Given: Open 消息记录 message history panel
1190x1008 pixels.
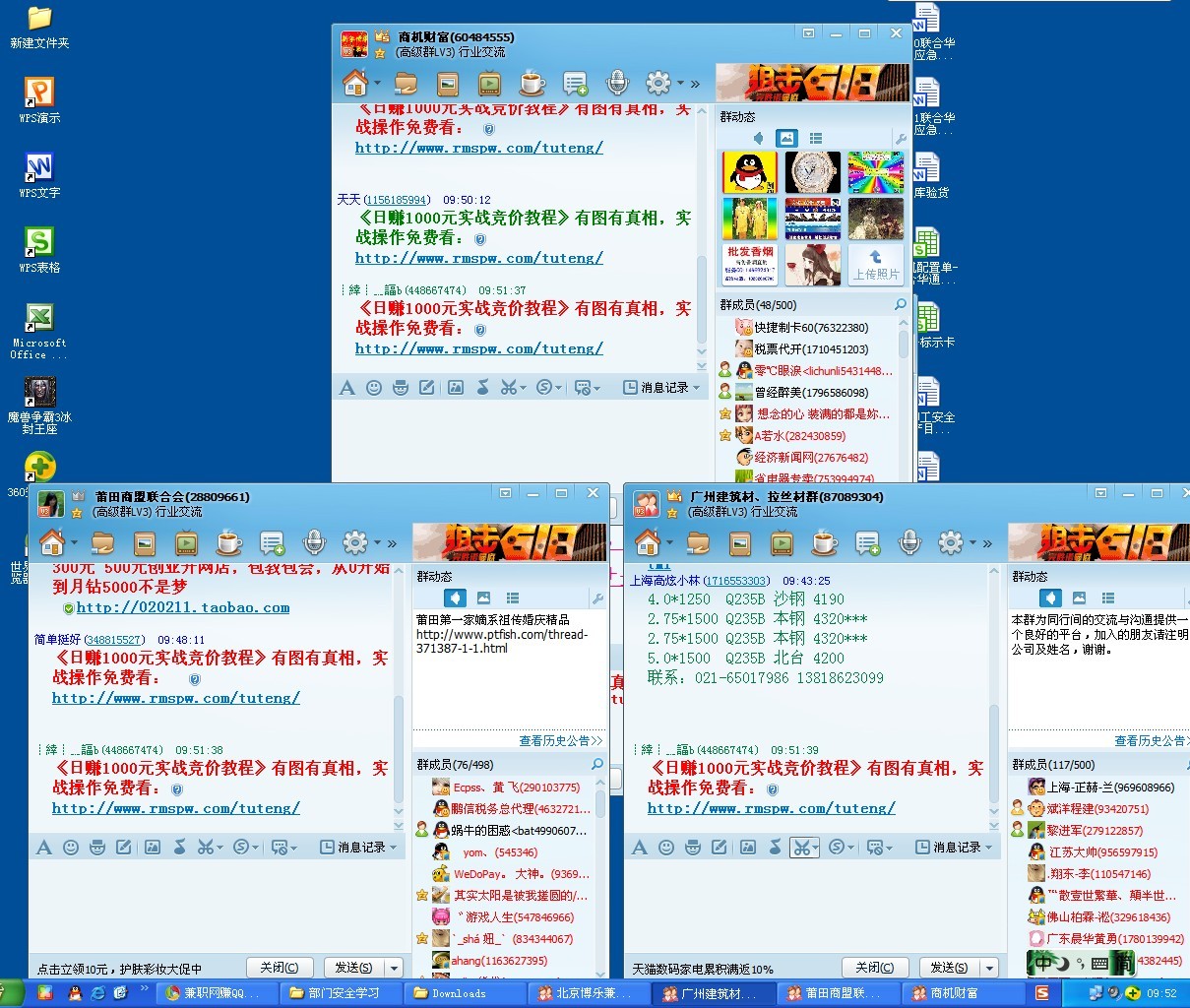Looking at the screenshot, I should click(x=661, y=387).
